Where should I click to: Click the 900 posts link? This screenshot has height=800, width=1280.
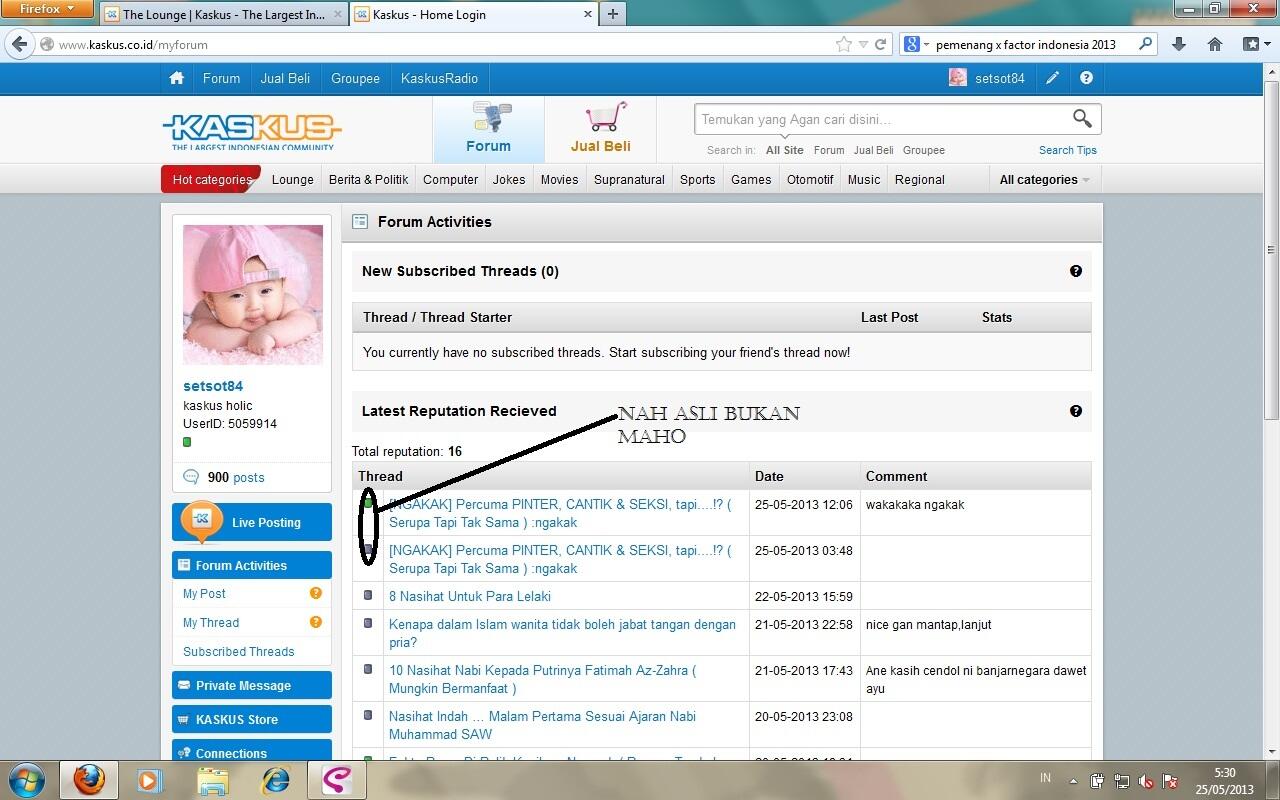click(236, 477)
